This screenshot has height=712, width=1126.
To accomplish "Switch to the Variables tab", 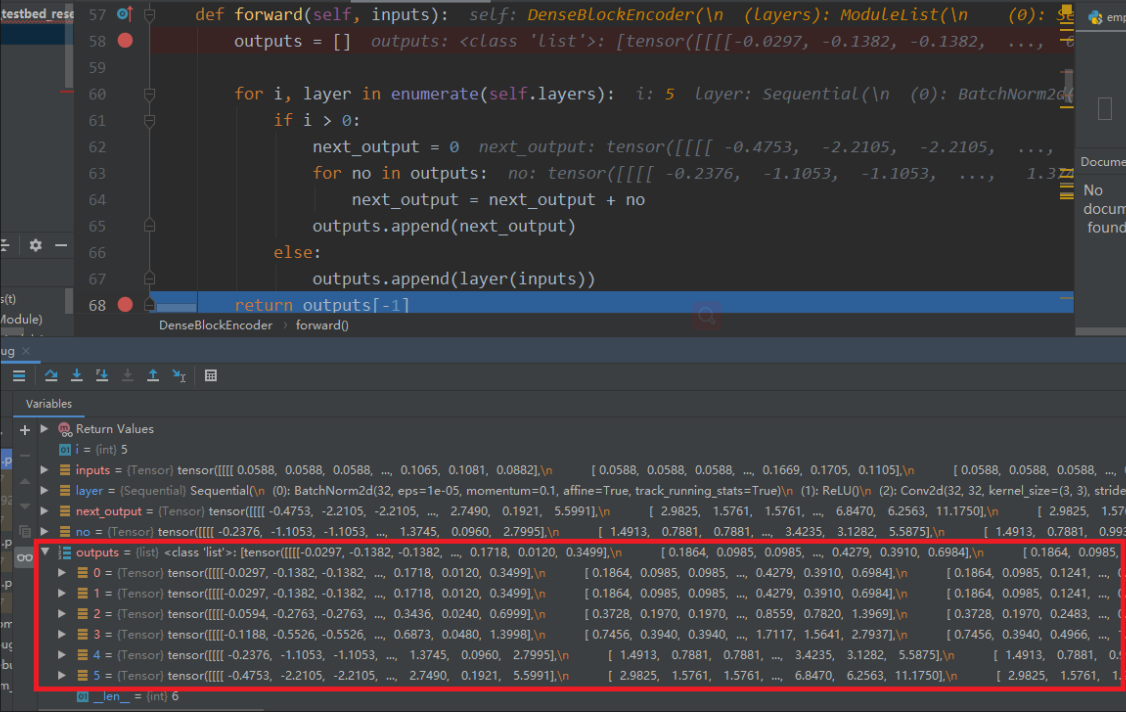I will 49,404.
